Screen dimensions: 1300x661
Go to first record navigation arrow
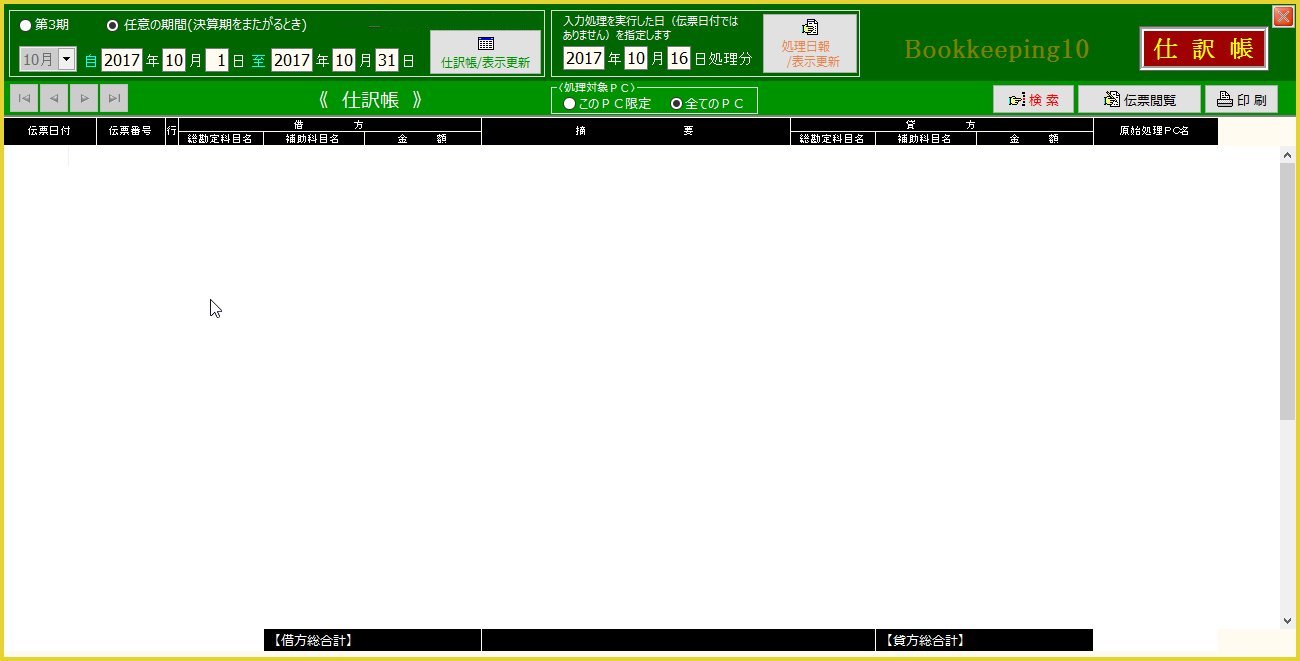24,98
